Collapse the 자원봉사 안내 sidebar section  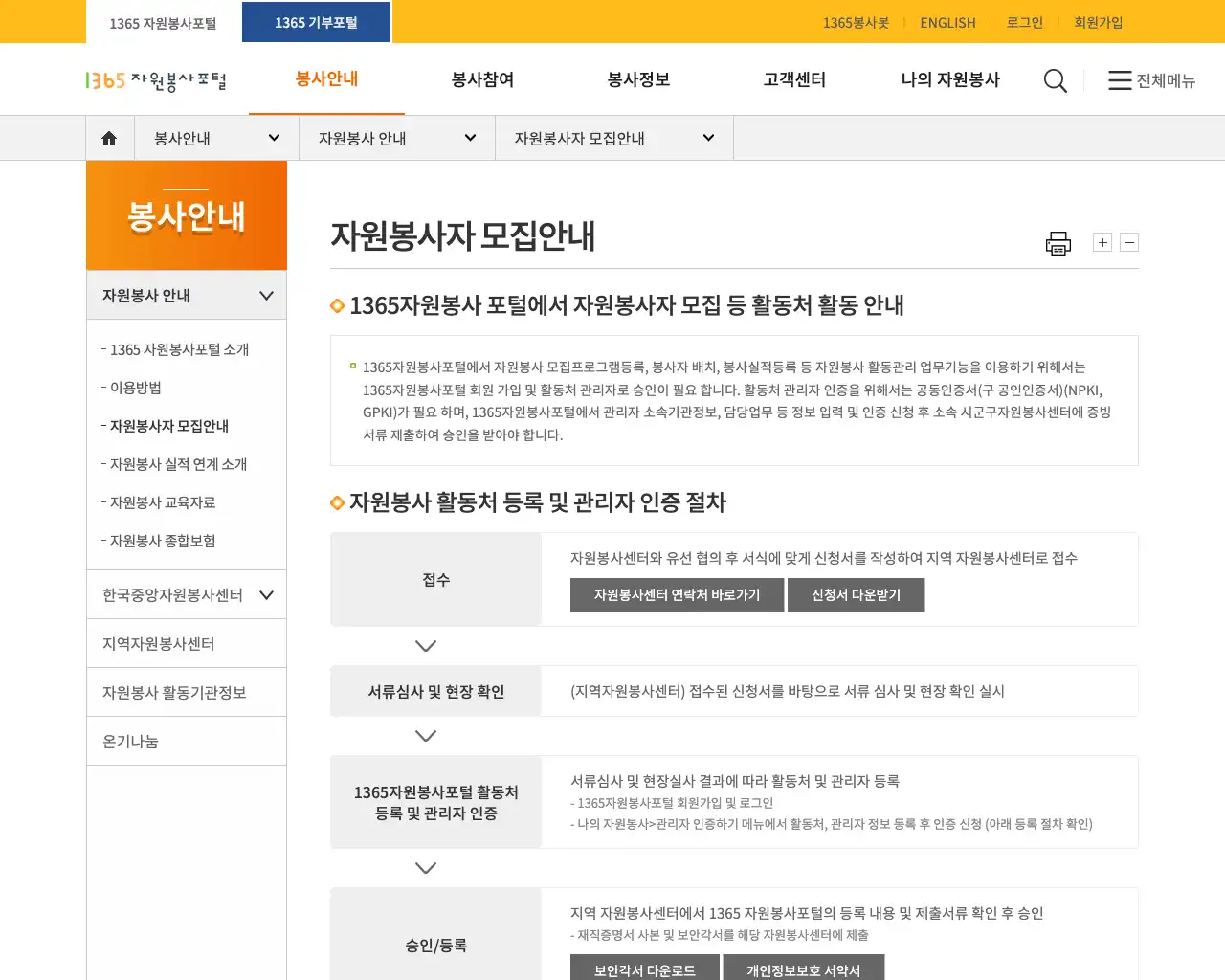click(265, 295)
